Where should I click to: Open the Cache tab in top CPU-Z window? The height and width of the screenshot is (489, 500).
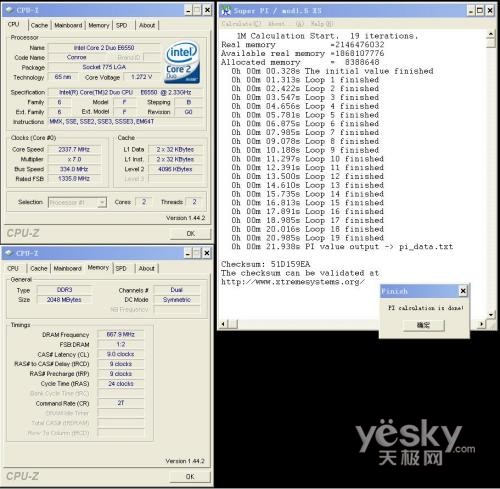click(39, 25)
